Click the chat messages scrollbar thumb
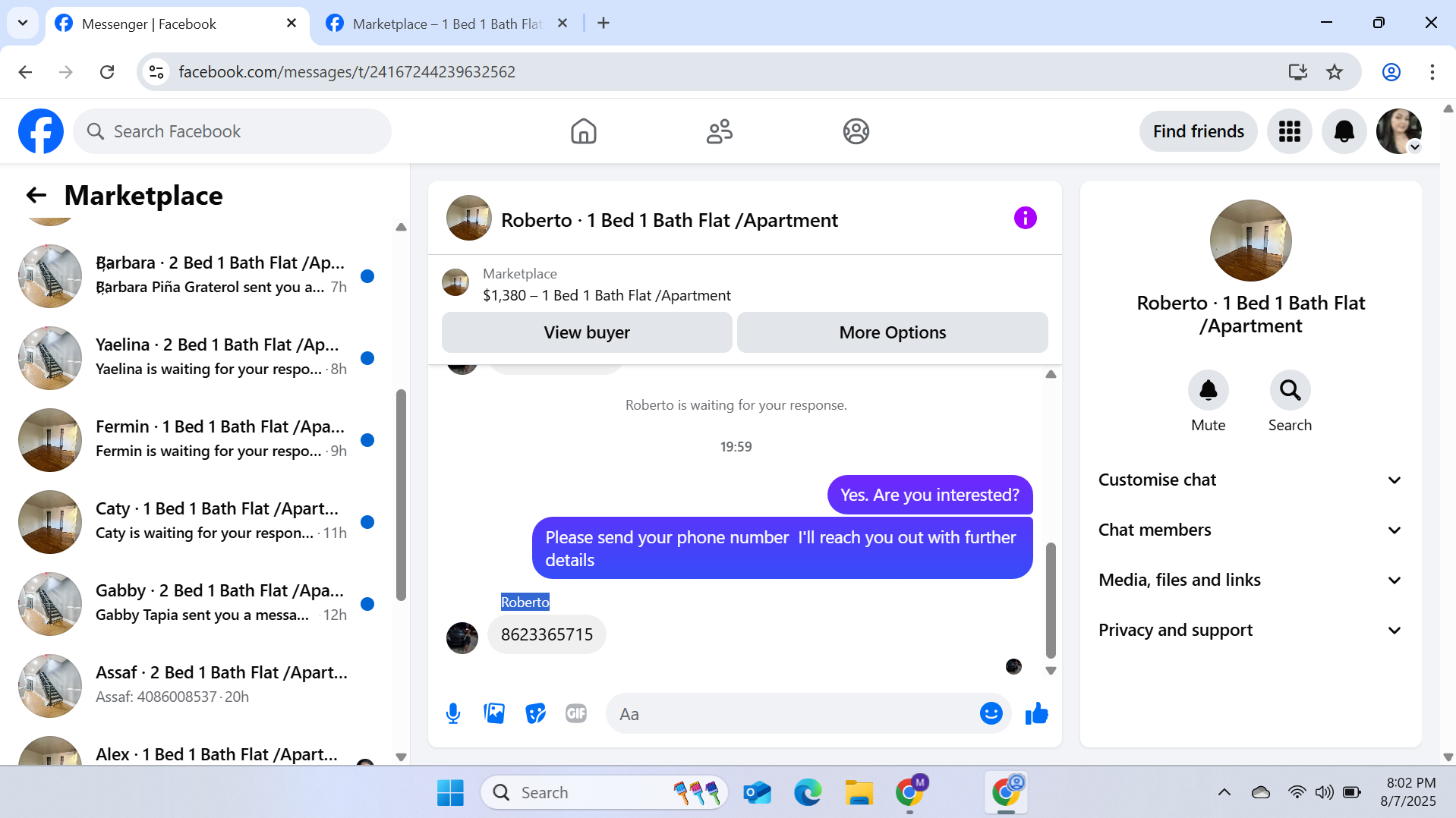Image resolution: width=1456 pixels, height=818 pixels. click(x=1051, y=599)
